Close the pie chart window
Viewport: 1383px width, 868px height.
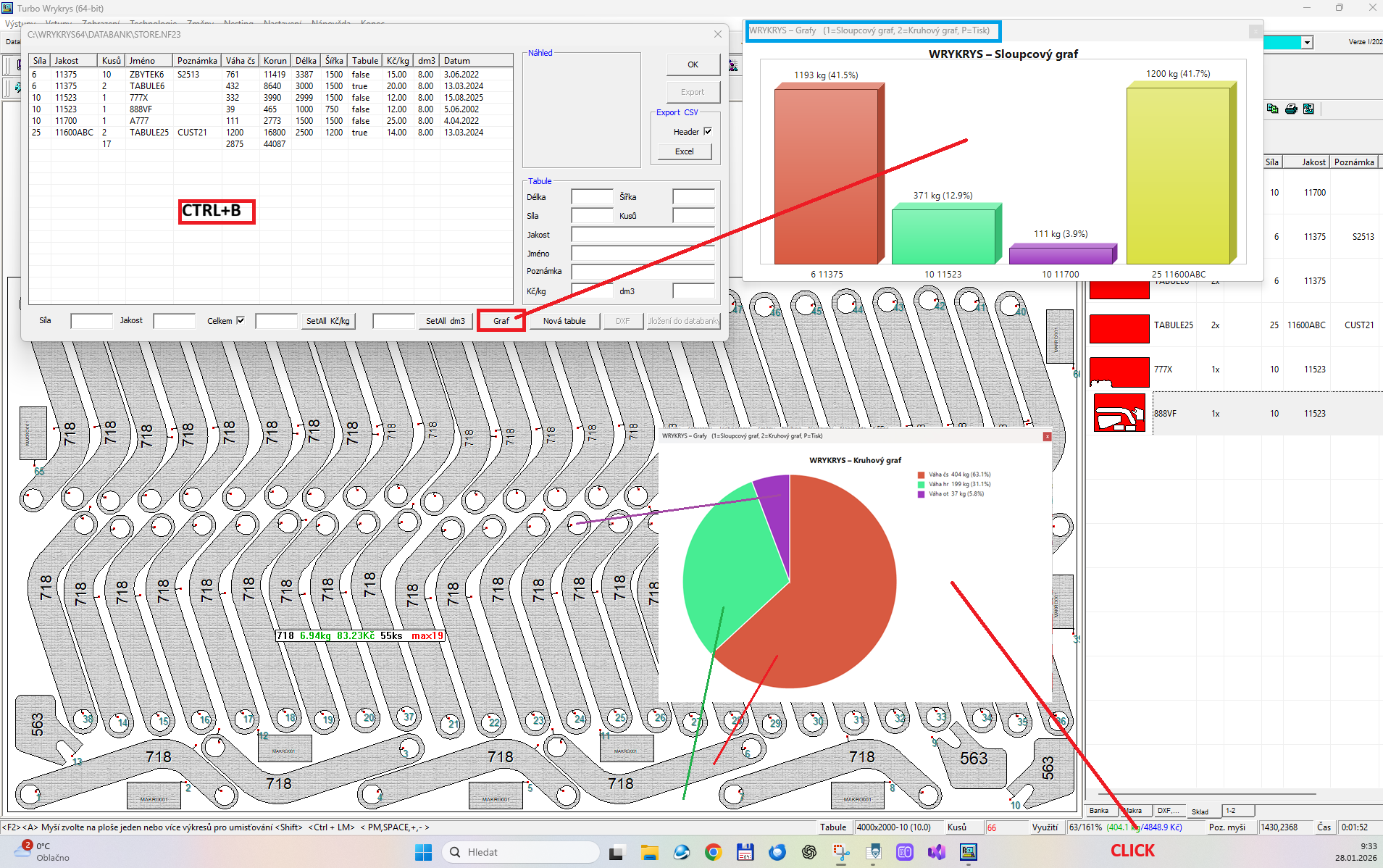pos(1047,436)
